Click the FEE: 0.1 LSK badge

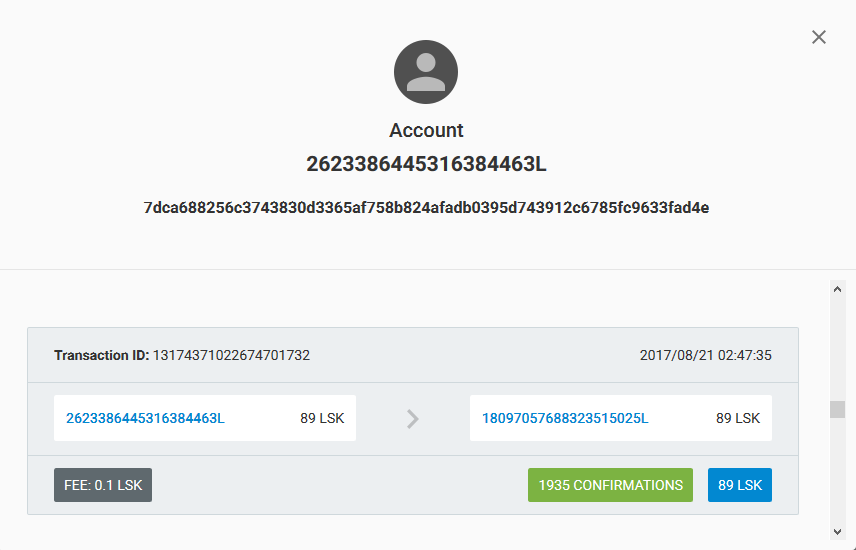pos(103,485)
